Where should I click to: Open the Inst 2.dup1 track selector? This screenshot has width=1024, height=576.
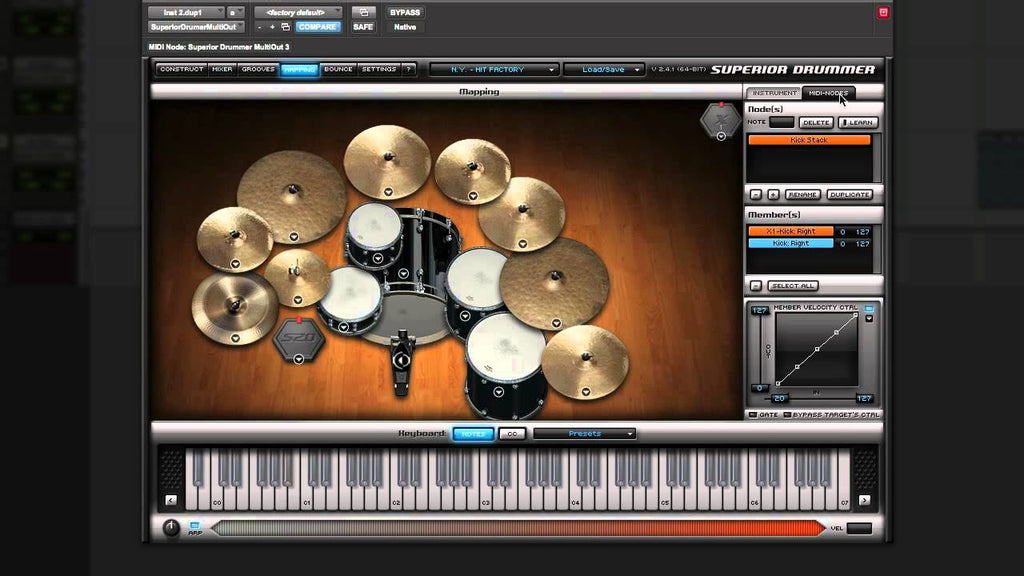186,12
